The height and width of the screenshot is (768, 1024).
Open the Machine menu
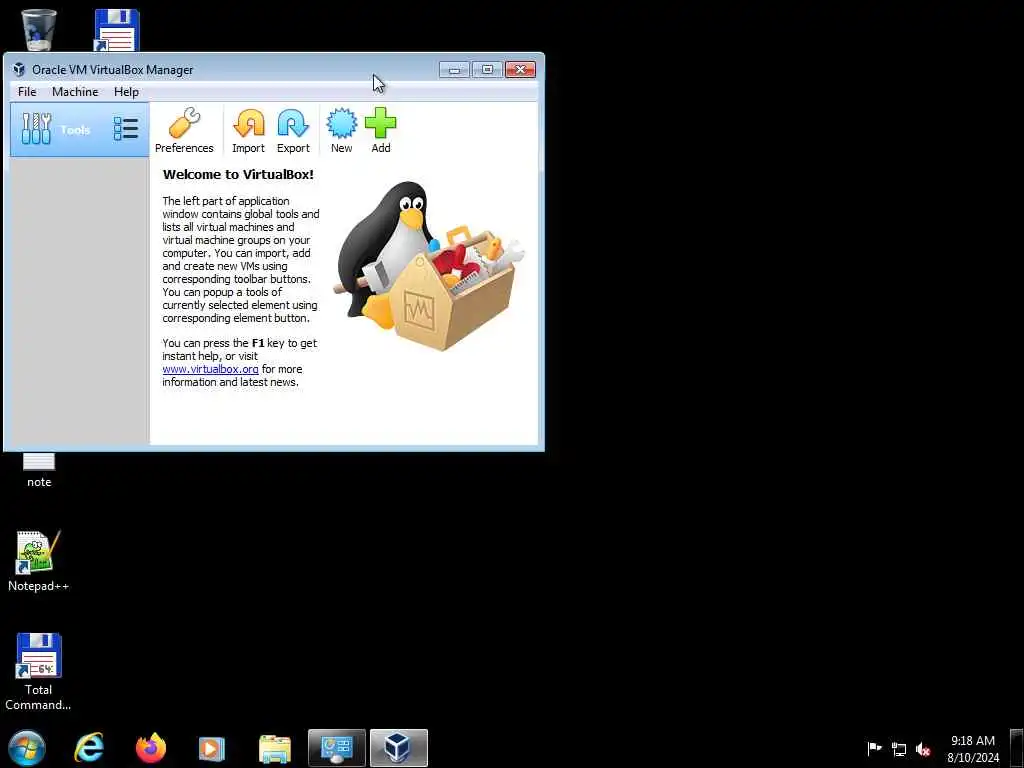pyautogui.click(x=75, y=92)
